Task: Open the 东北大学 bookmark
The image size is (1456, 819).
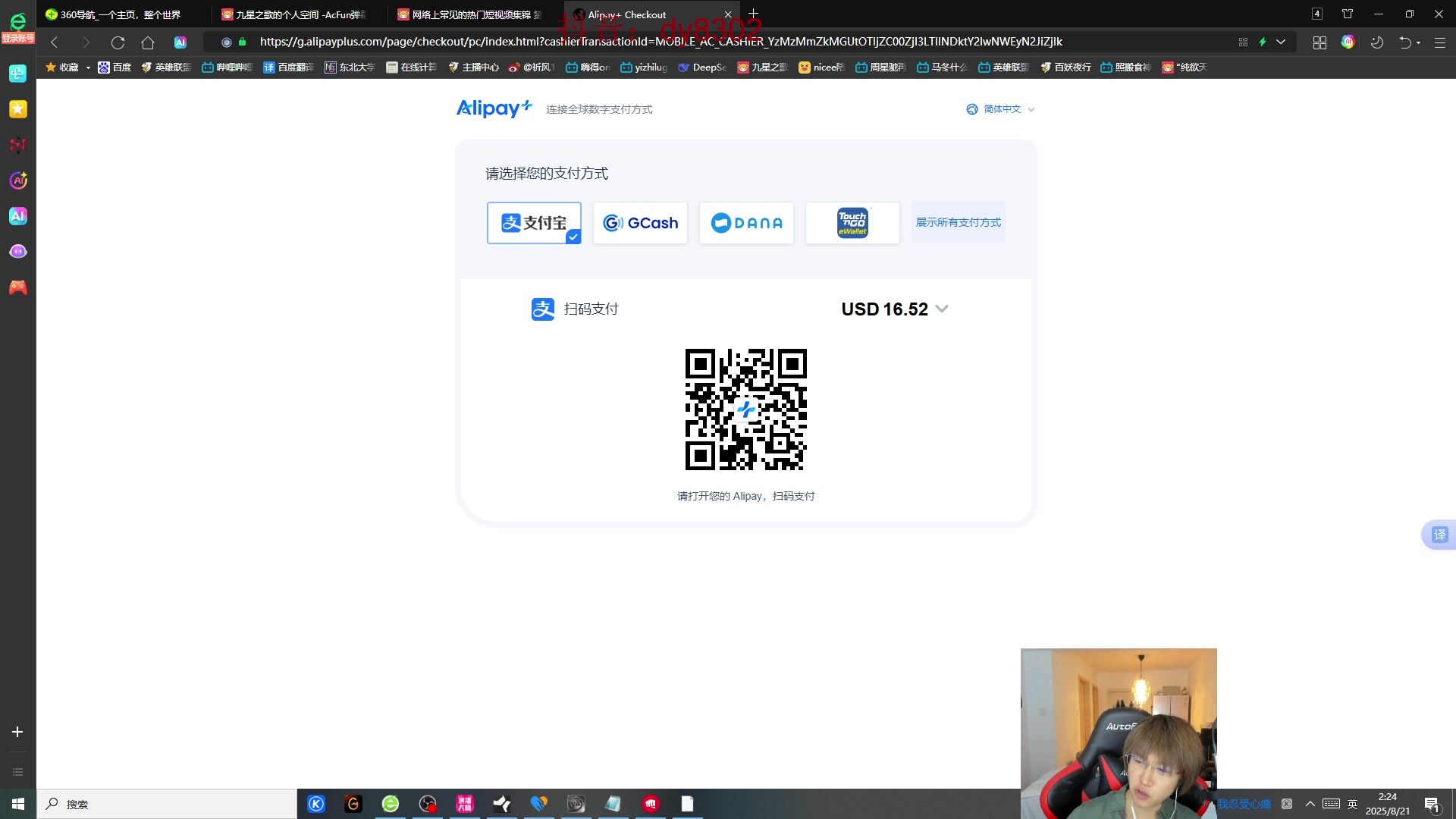Action: click(x=350, y=67)
